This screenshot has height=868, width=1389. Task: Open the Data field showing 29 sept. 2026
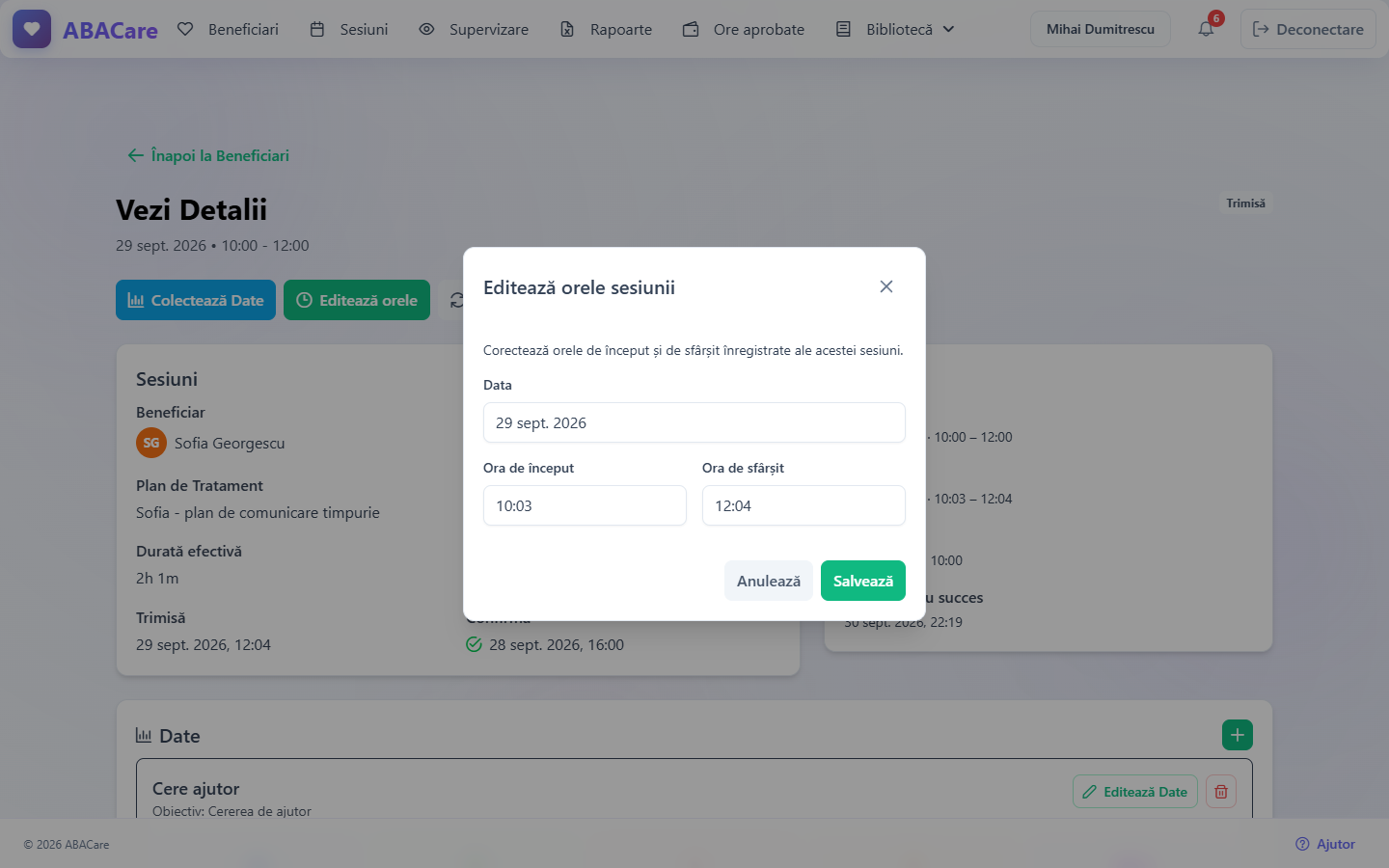(694, 422)
